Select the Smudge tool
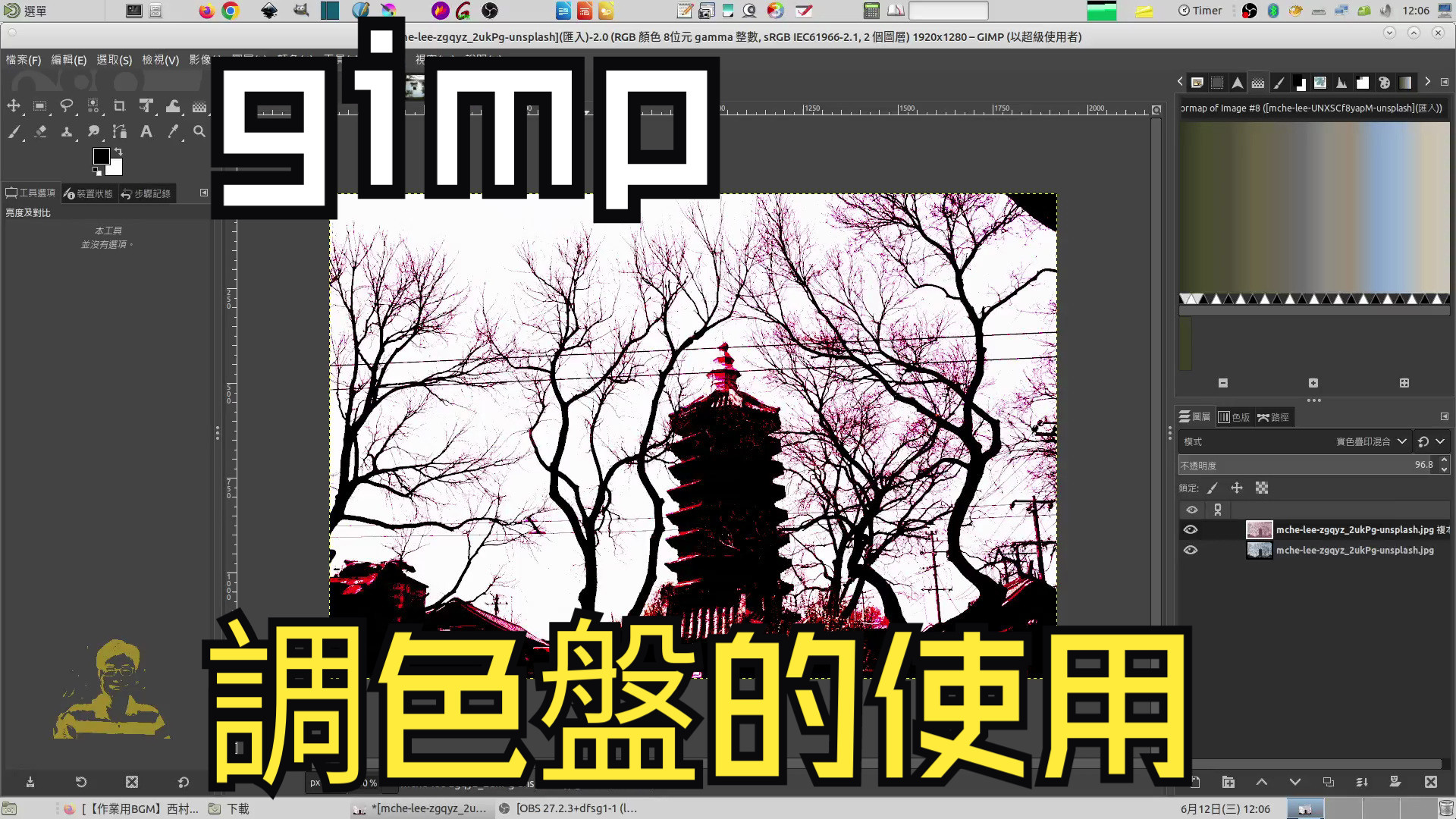The image size is (1456, 819). click(x=93, y=132)
